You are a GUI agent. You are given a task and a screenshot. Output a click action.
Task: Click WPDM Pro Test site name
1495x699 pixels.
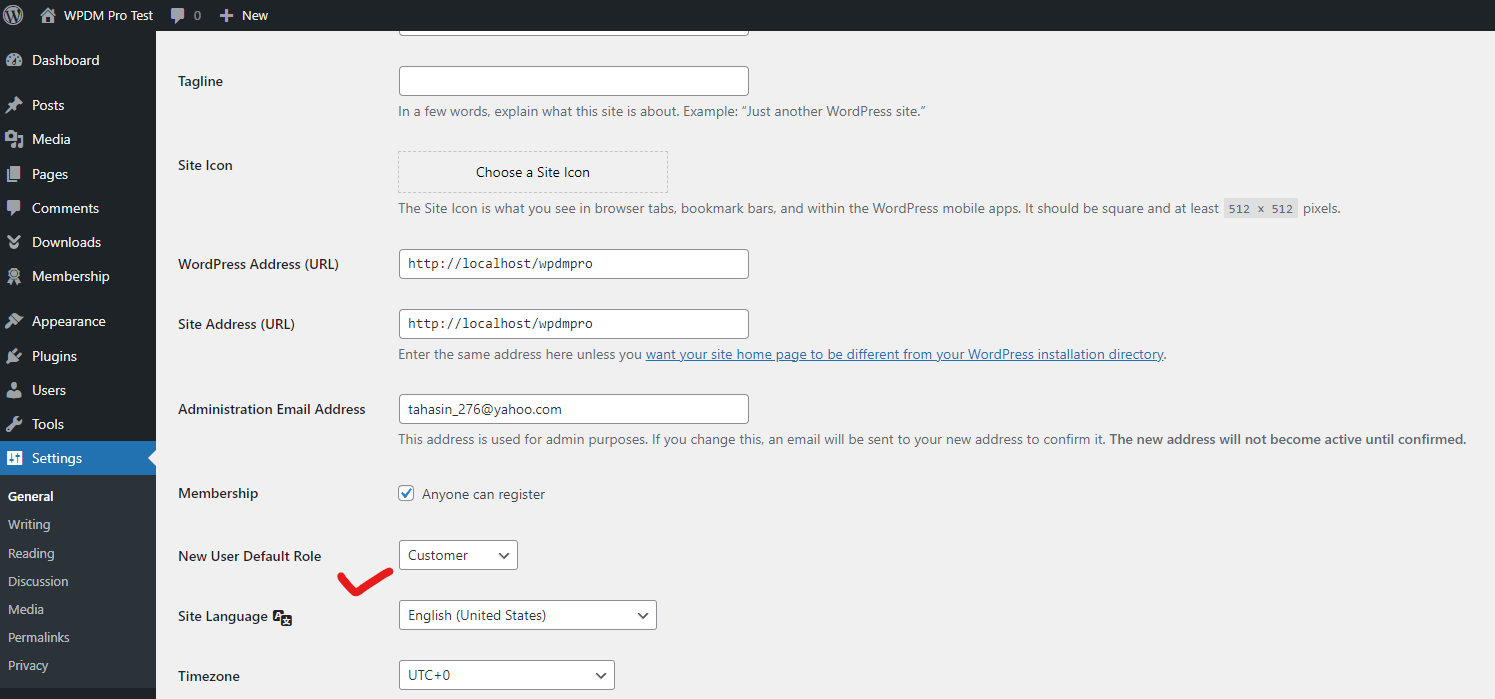click(108, 16)
